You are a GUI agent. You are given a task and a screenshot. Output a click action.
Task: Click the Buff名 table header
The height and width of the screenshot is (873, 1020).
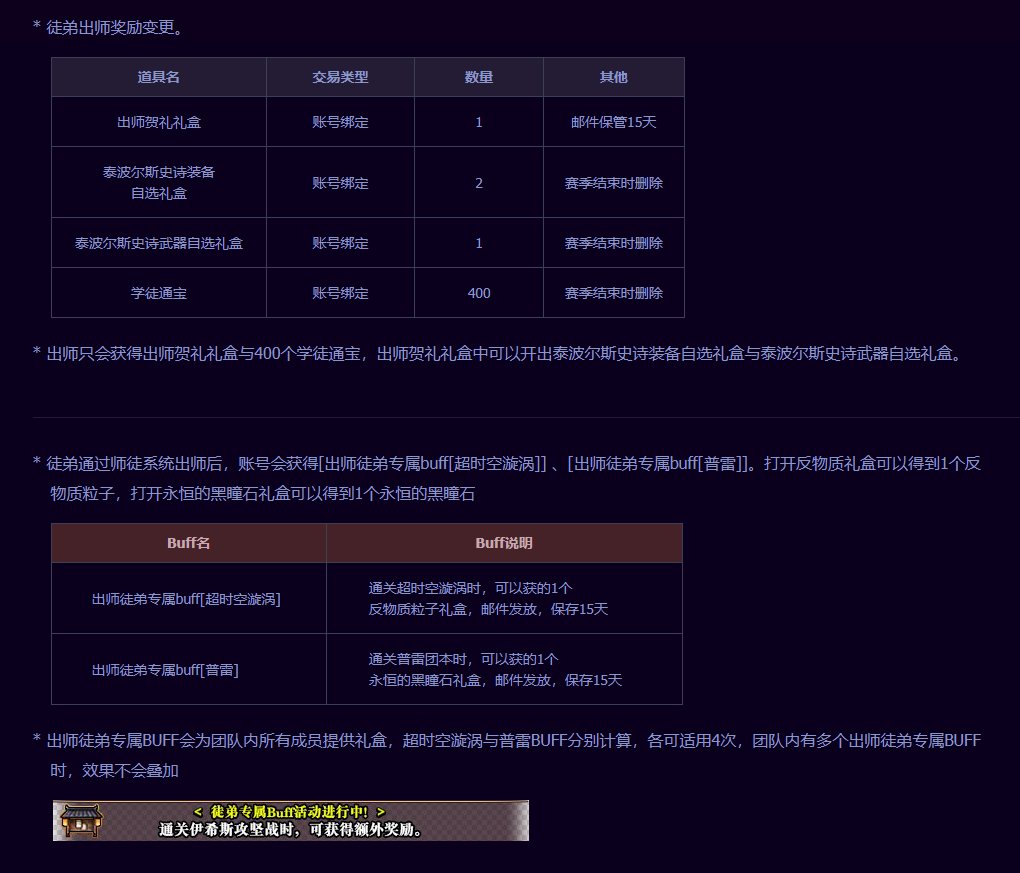(x=188, y=543)
